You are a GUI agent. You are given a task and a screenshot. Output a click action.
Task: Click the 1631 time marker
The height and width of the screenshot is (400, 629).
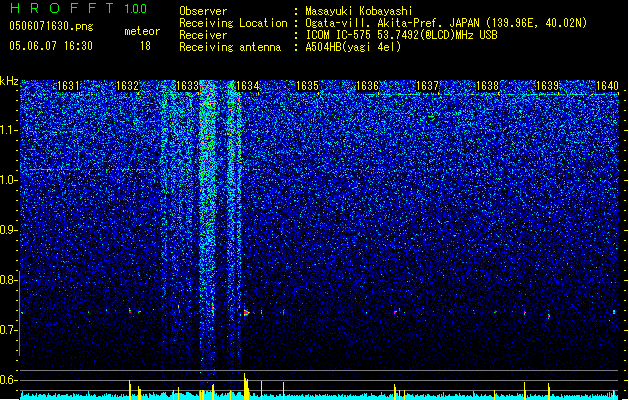(68, 86)
